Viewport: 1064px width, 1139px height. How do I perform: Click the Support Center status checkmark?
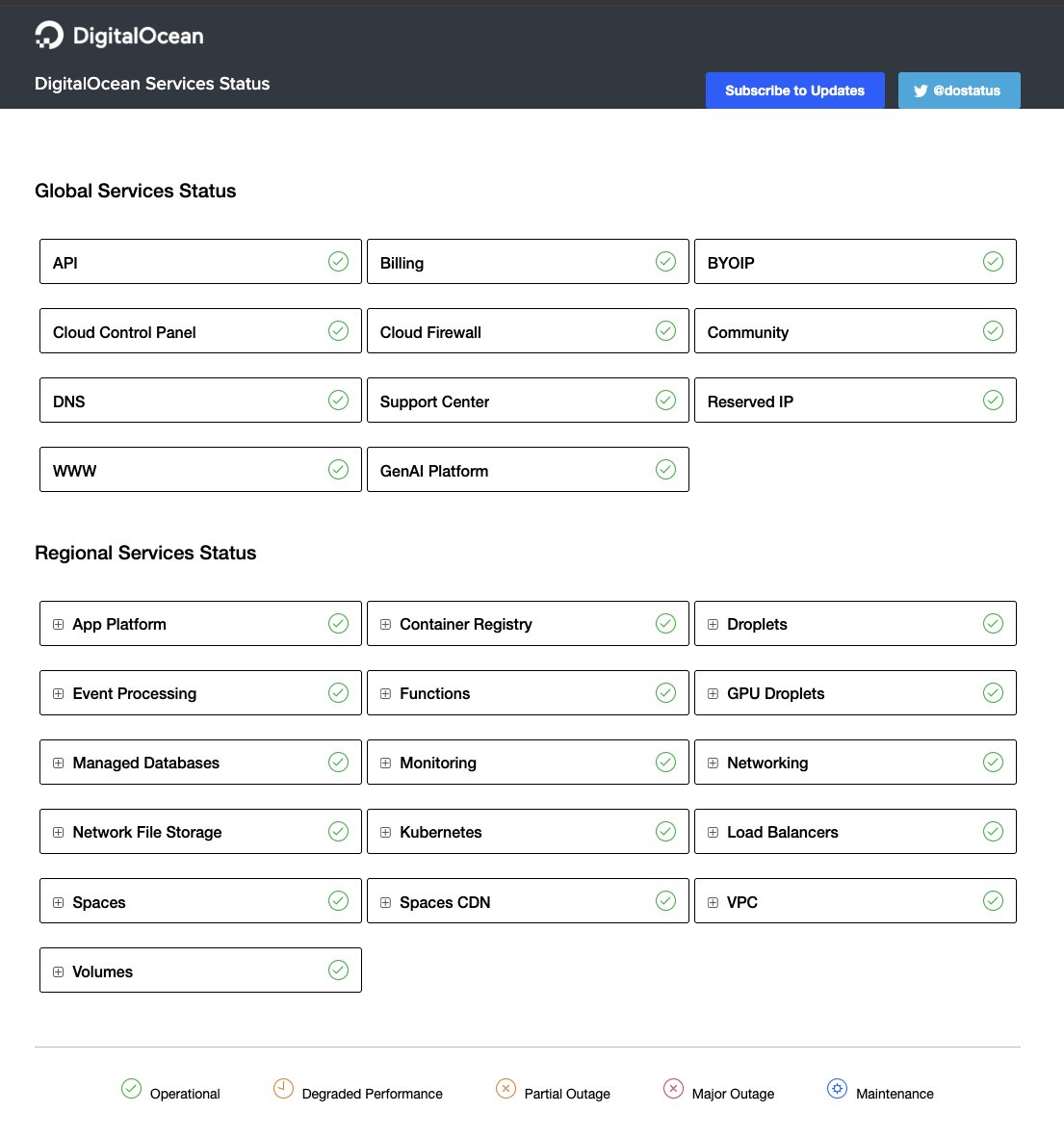666,401
